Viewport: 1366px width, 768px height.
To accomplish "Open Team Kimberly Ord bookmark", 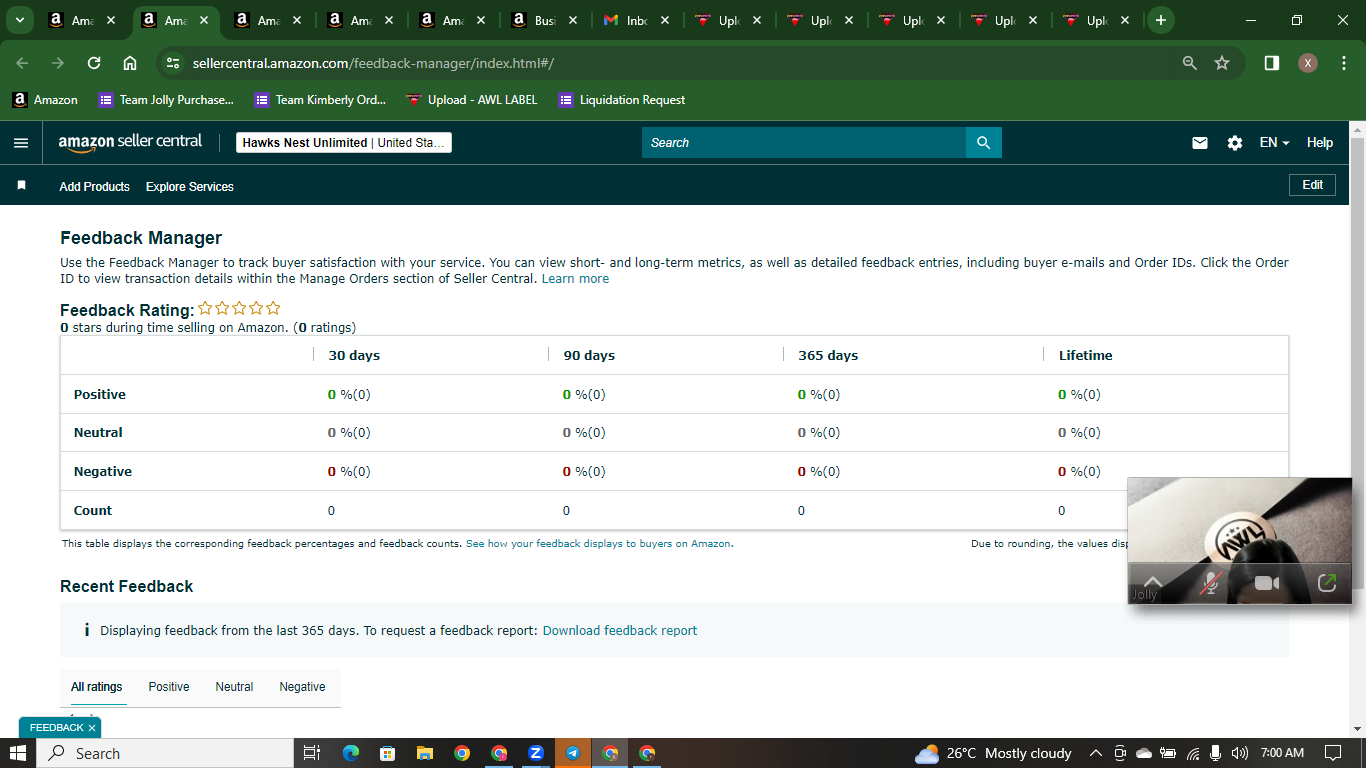I will click(x=321, y=100).
